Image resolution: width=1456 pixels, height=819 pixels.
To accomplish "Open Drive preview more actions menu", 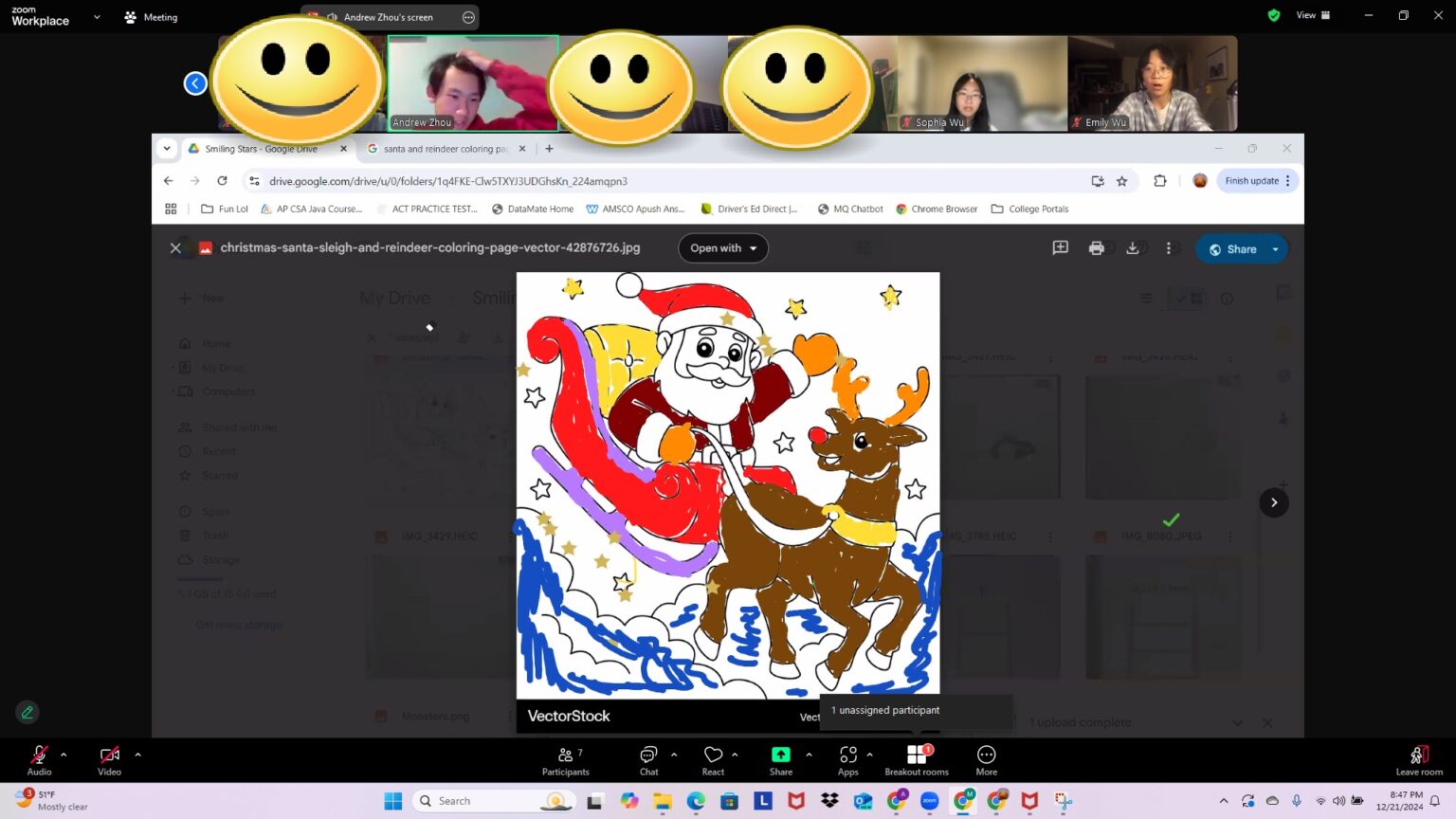I will tap(1169, 248).
